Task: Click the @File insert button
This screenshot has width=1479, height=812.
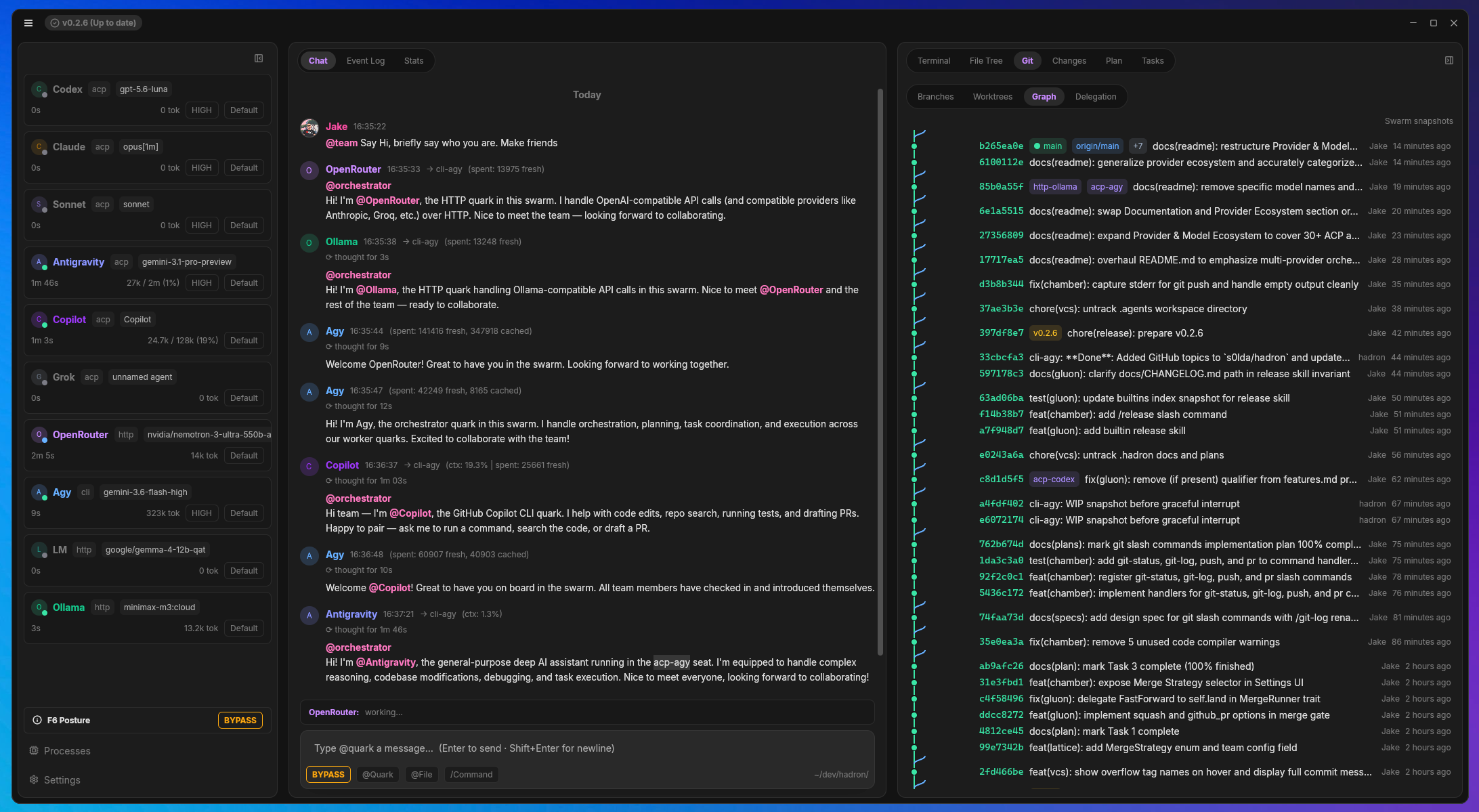Action: [x=421, y=774]
